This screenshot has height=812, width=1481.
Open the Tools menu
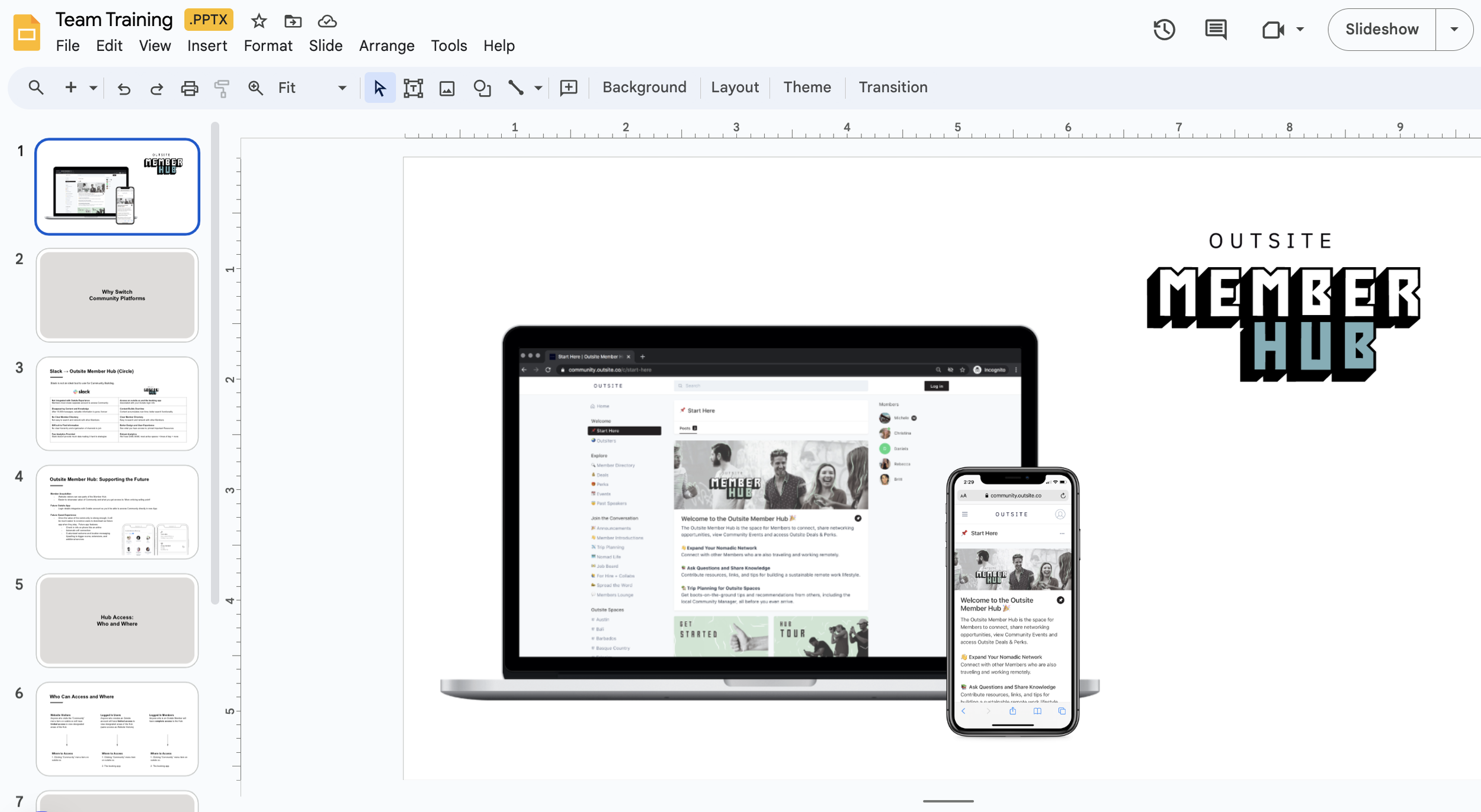448,46
